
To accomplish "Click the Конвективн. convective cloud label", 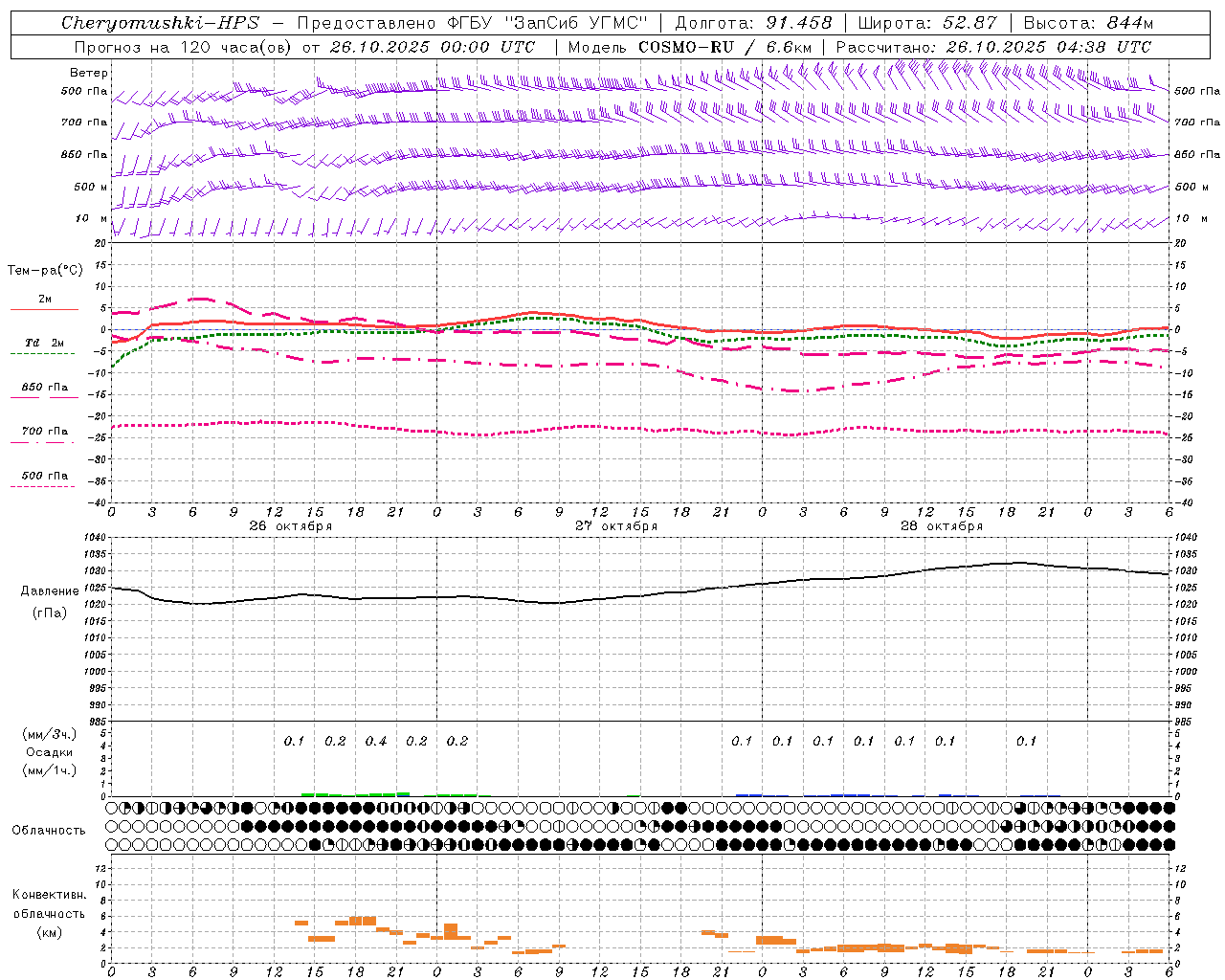I will 49,895.
